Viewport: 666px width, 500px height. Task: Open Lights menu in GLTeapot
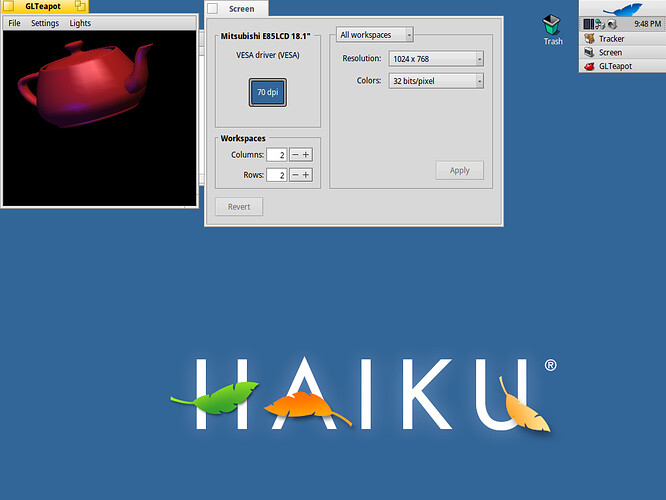point(80,23)
